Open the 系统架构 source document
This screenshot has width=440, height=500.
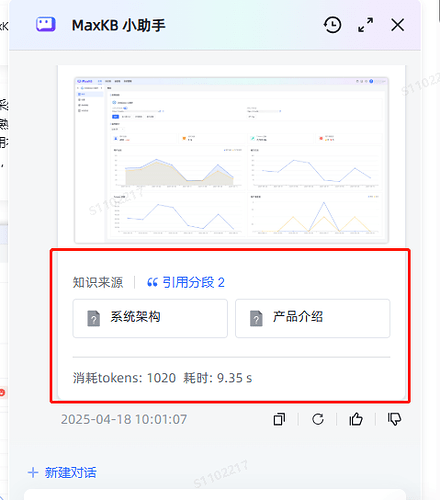coord(150,318)
